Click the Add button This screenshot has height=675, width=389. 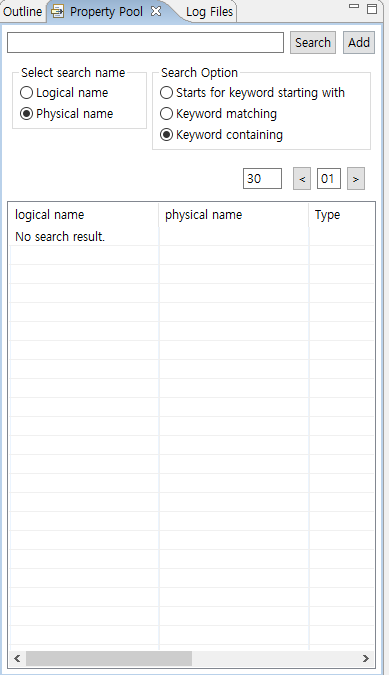(x=359, y=43)
